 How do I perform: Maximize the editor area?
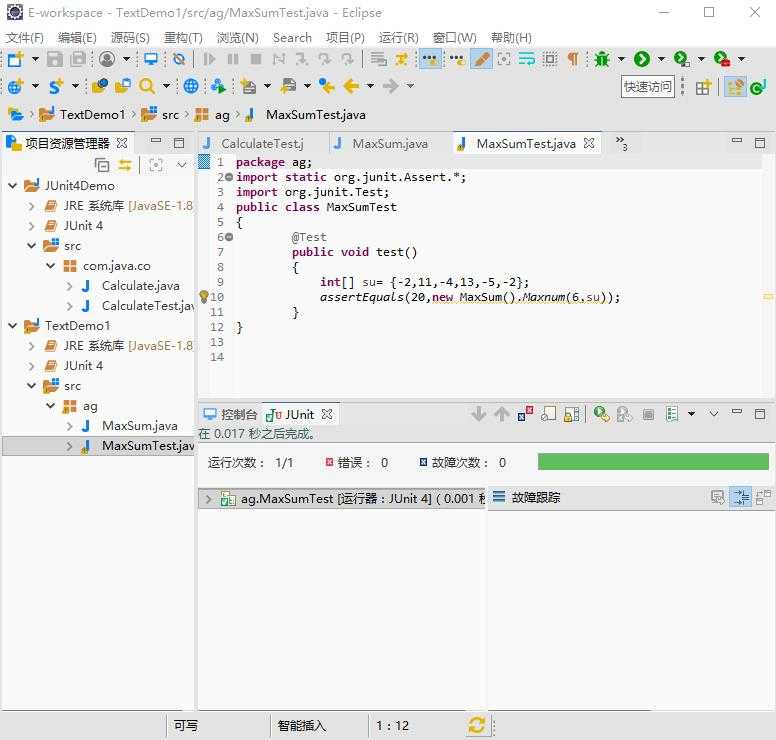coord(760,143)
